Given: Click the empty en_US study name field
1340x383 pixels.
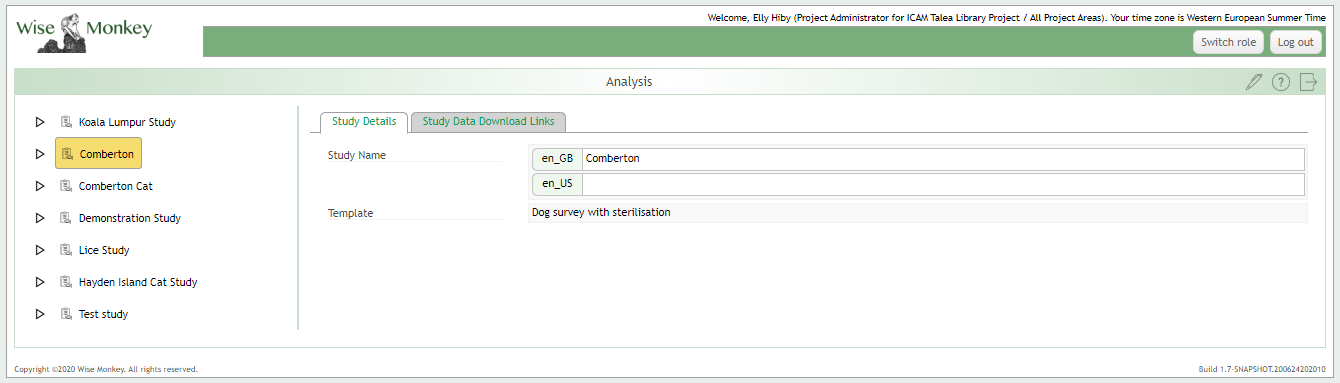Looking at the screenshot, I should pyautogui.click(x=943, y=184).
